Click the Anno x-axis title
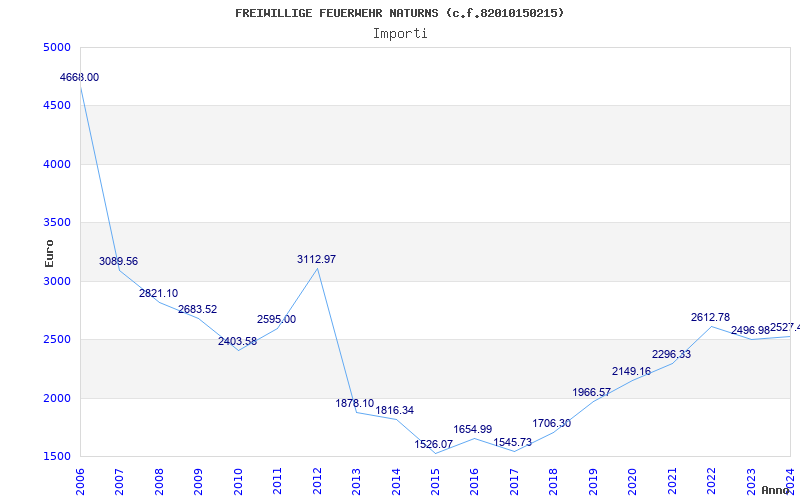 pos(778,490)
